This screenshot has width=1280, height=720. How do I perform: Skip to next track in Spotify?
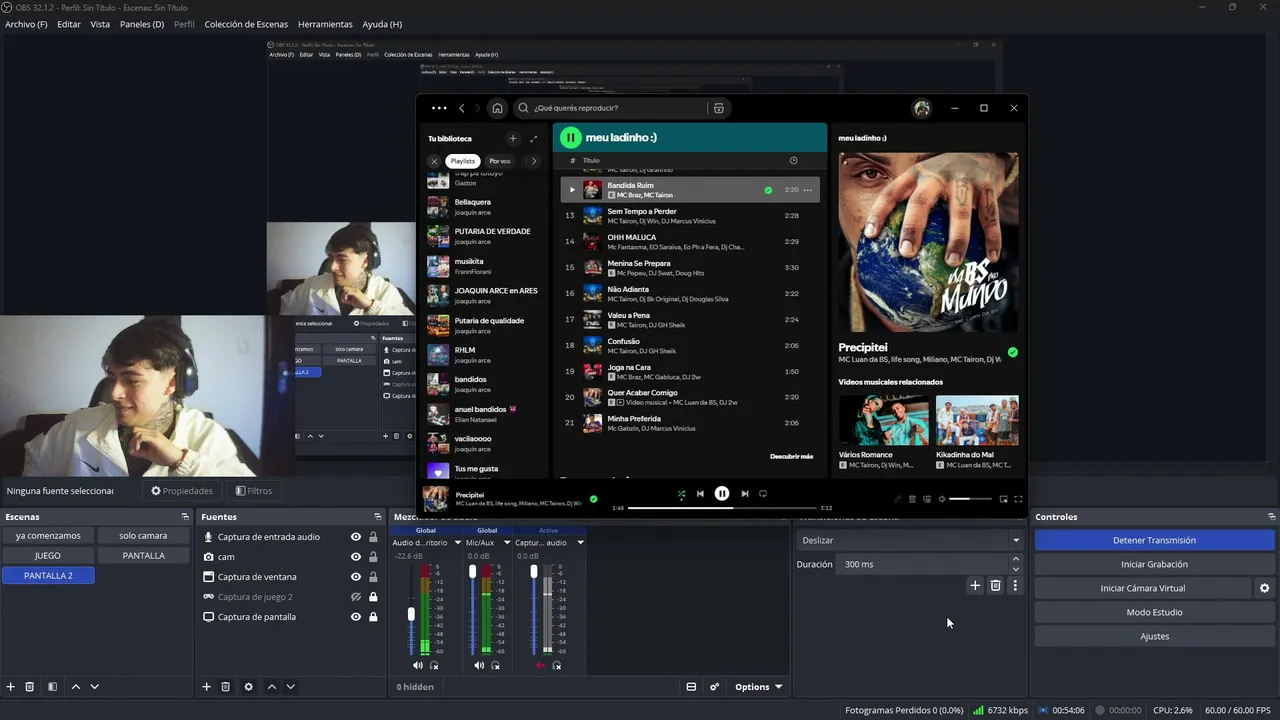pyautogui.click(x=745, y=494)
